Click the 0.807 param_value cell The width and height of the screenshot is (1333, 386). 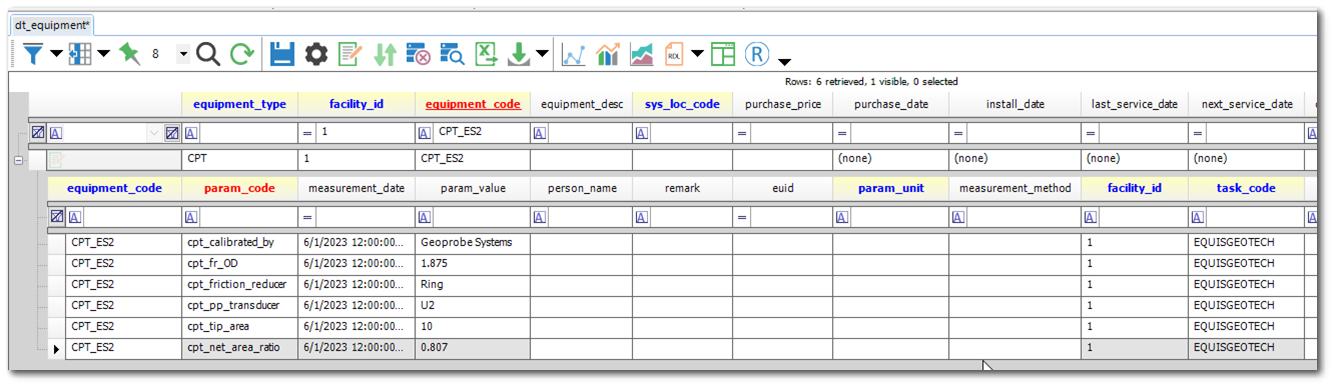point(473,347)
